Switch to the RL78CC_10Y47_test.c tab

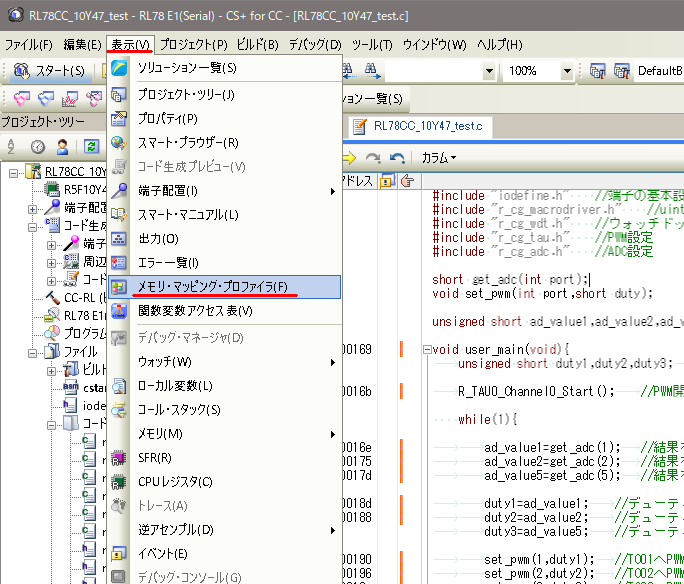click(421, 126)
